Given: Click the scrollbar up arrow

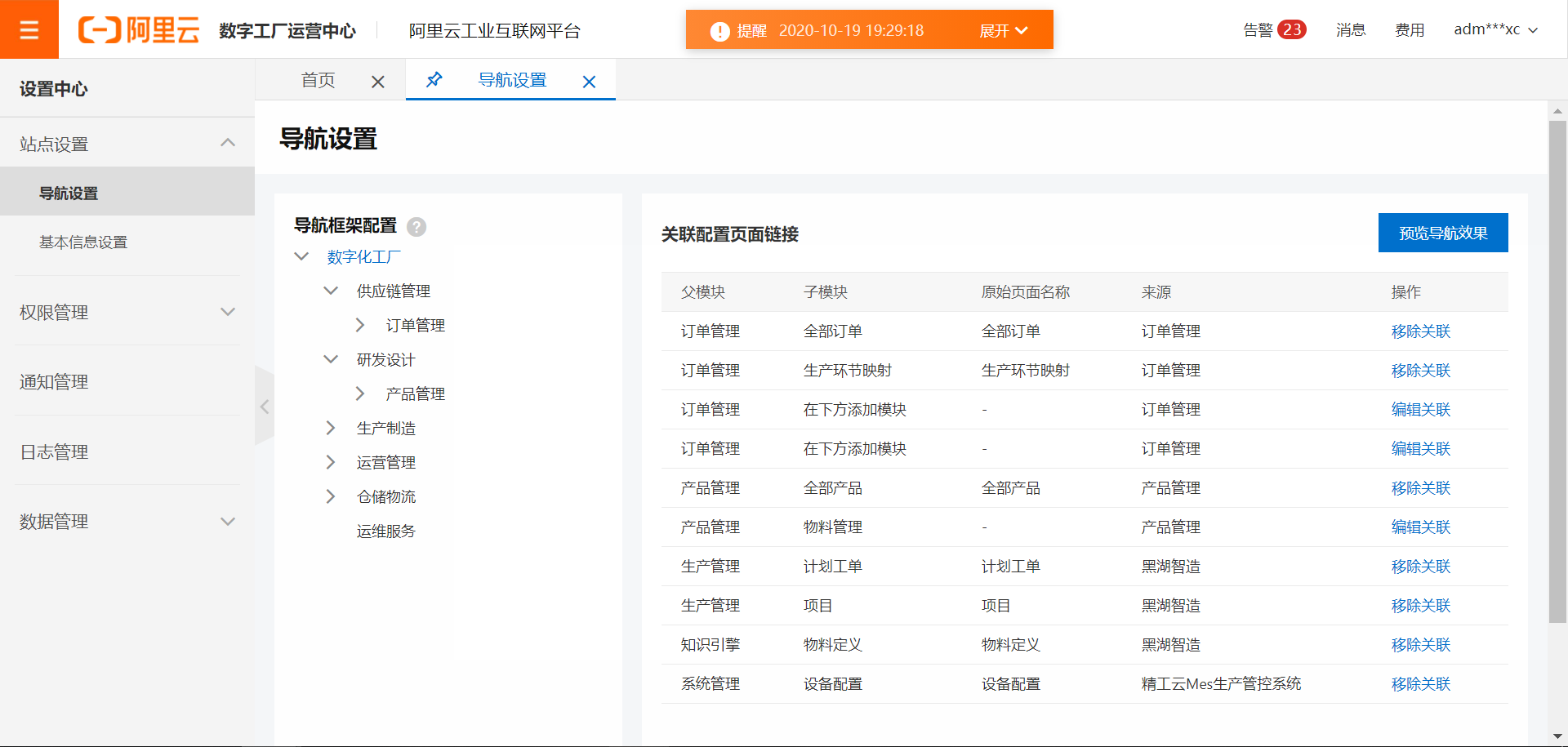Looking at the screenshot, I should click(1557, 110).
